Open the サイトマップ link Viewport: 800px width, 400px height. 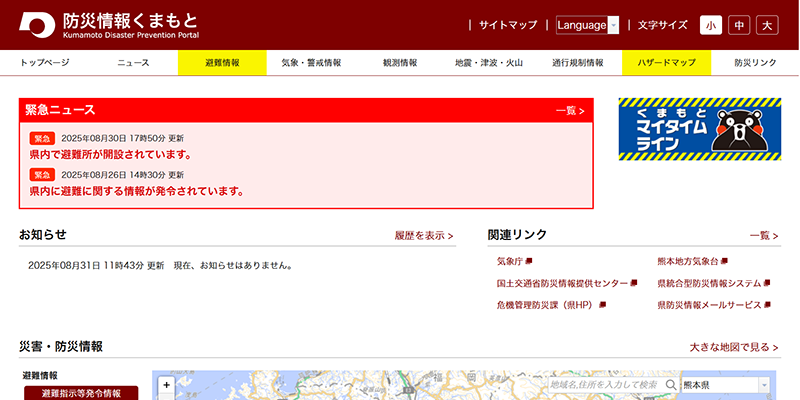click(508, 25)
